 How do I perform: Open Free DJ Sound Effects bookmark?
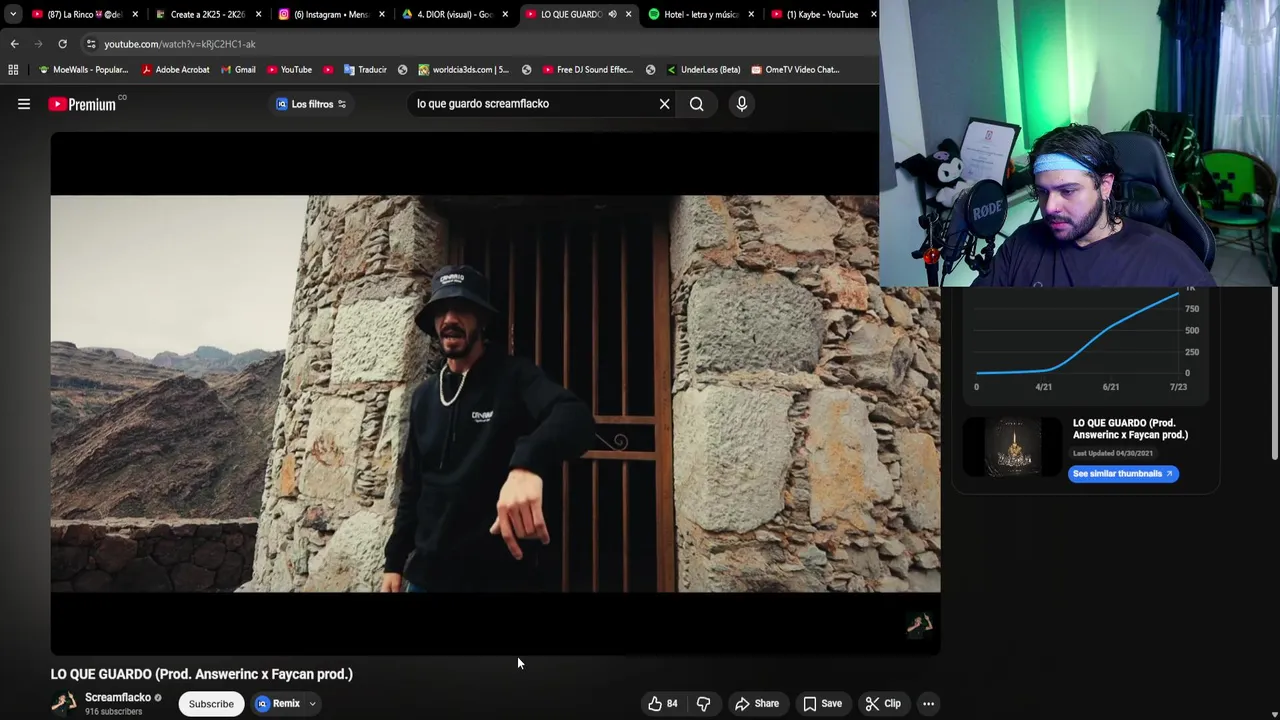tap(588, 70)
